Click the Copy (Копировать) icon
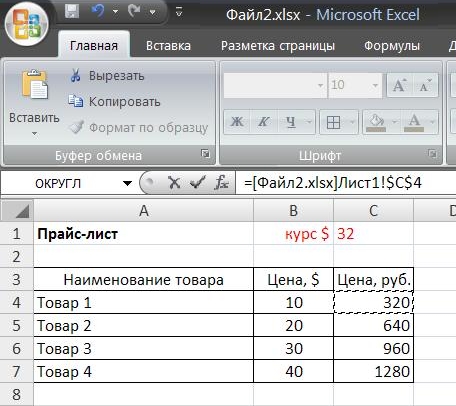The height and width of the screenshot is (406, 456). pyautogui.click(x=76, y=101)
